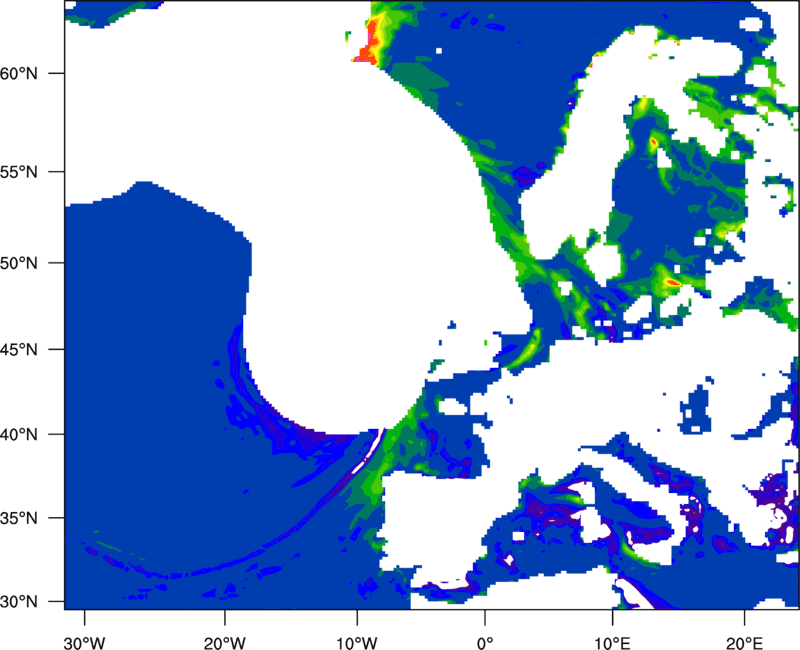Click the 30°W longitude label

point(84,643)
